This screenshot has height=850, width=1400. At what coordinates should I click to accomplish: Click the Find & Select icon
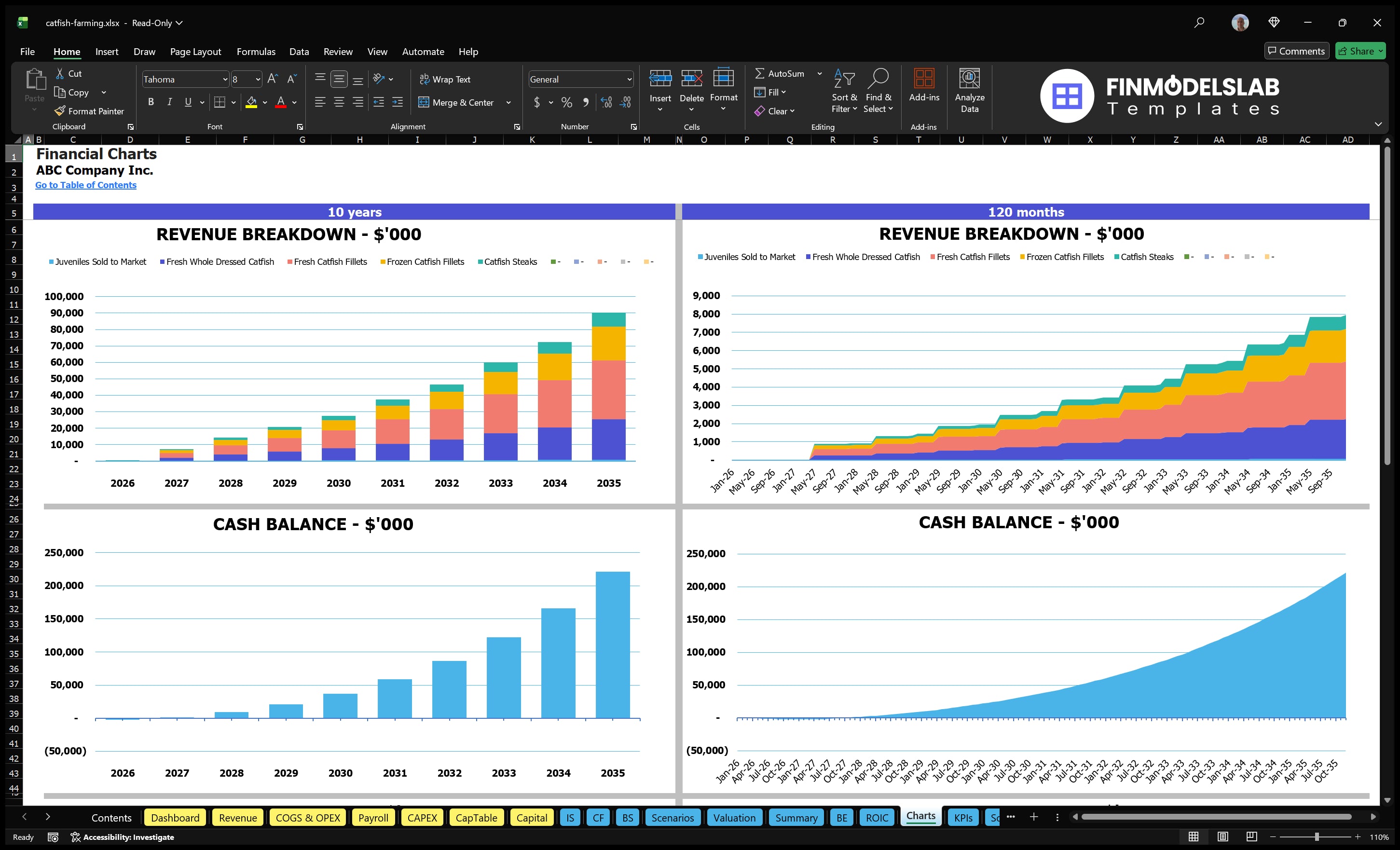[x=878, y=91]
